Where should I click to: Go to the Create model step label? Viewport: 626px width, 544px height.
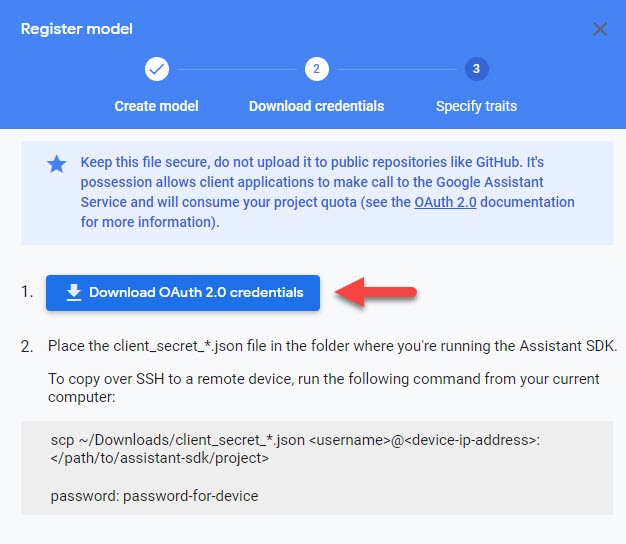(x=157, y=106)
